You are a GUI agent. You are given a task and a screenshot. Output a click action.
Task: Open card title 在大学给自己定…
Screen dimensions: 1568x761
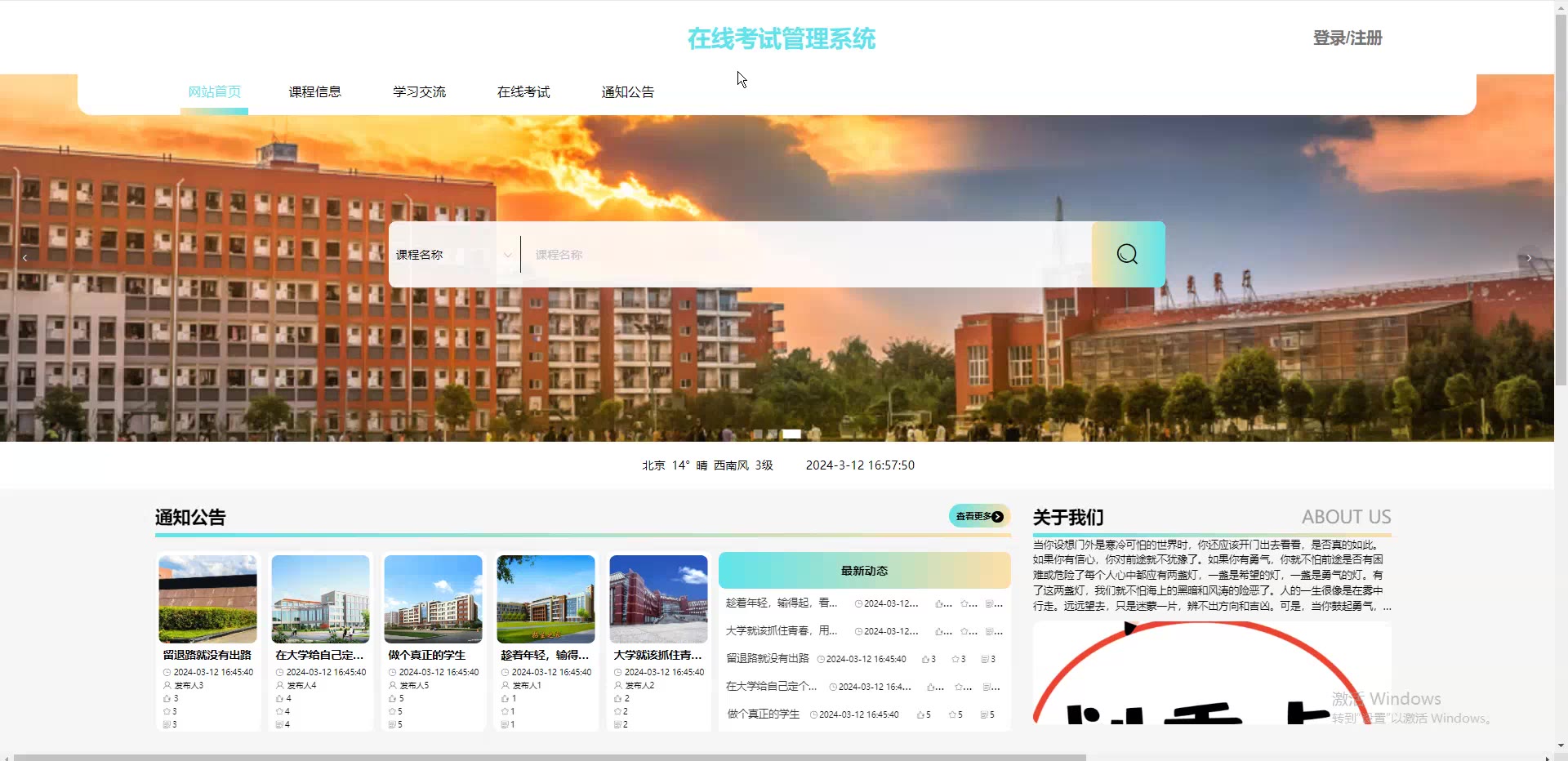coord(320,655)
